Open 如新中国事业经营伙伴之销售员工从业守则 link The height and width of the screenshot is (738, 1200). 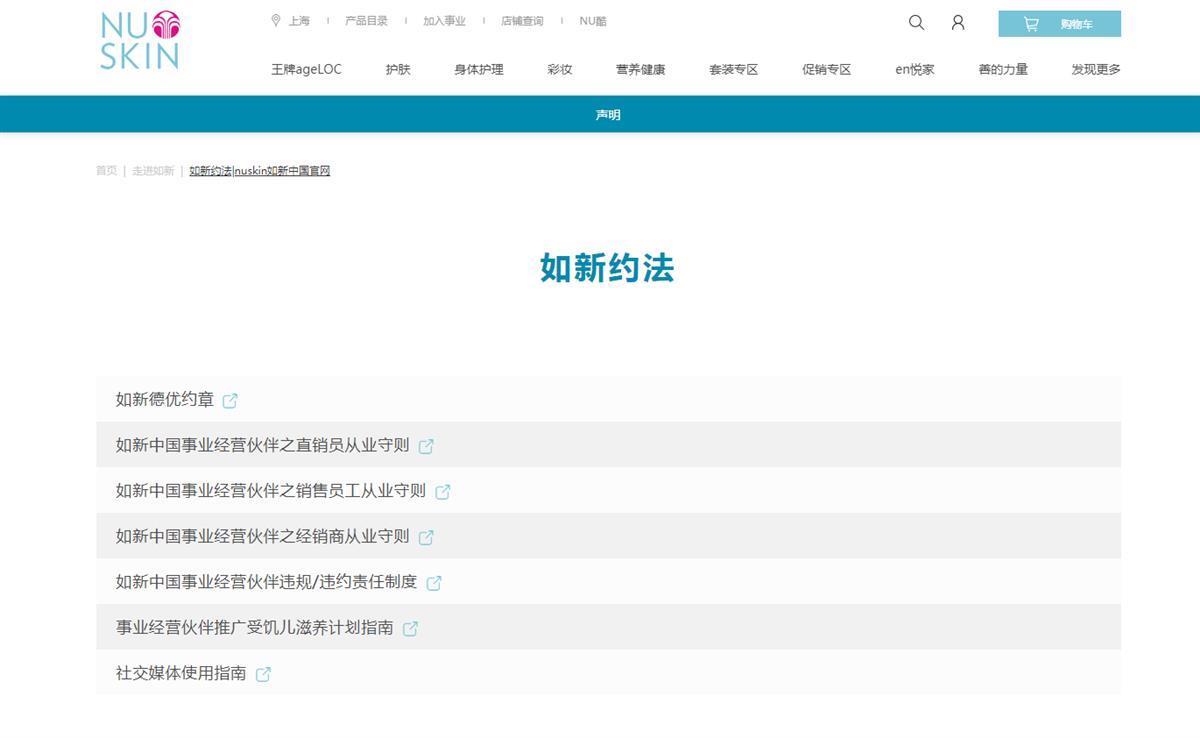(271, 491)
